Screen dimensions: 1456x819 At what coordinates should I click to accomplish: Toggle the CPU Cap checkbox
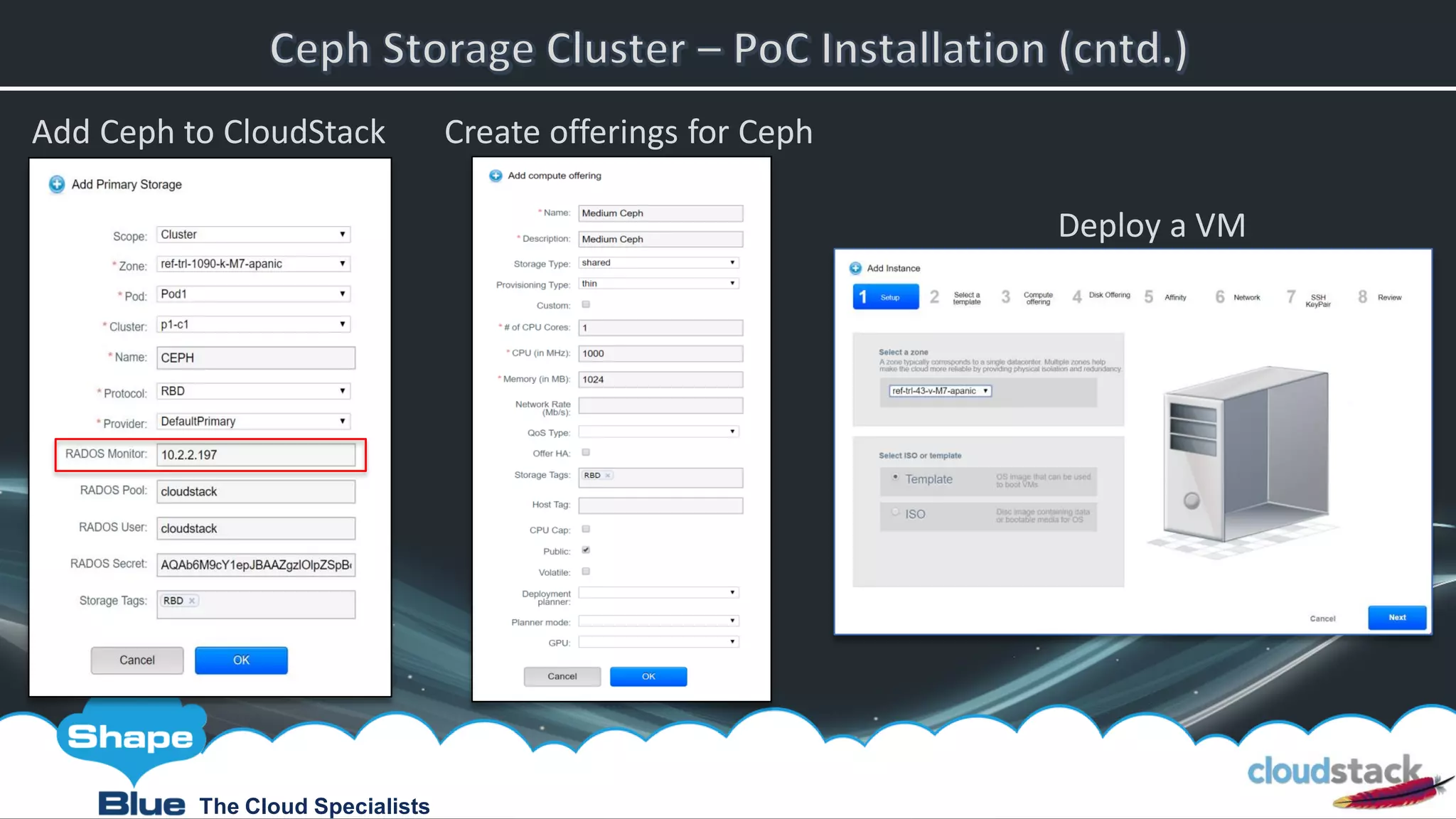click(x=586, y=529)
